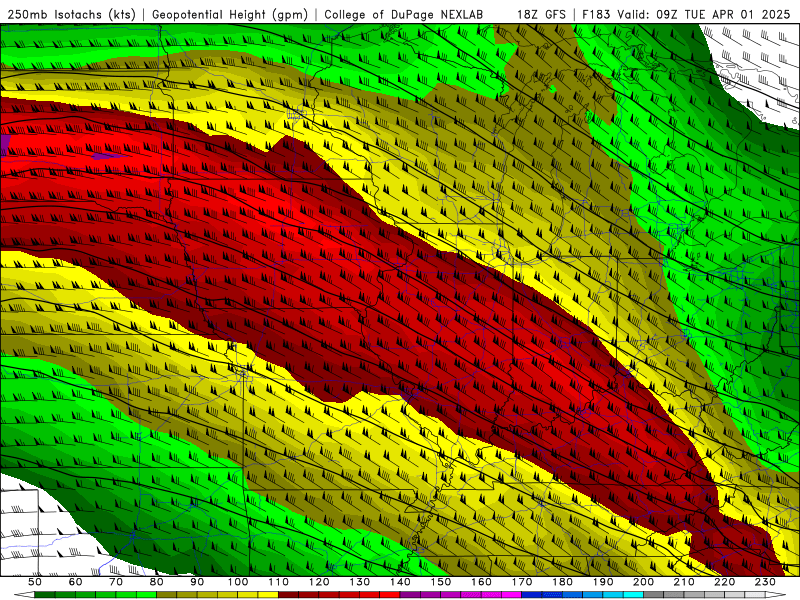Screen dimensions: 800x600
Task: Click the 'Valid: 09Z TUE APR 01 2025' text
Action: point(704,14)
